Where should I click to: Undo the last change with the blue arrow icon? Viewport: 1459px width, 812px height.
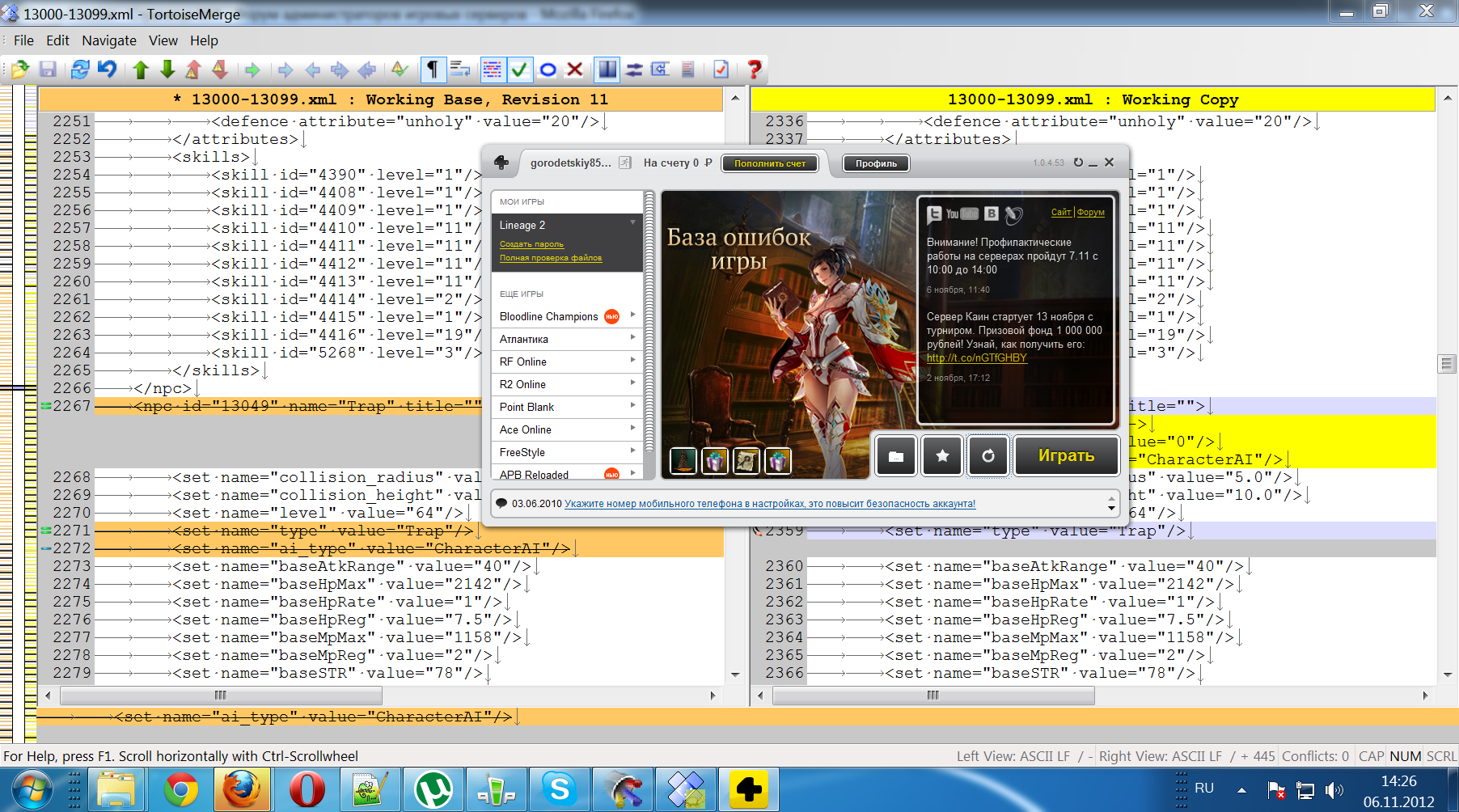(x=108, y=70)
